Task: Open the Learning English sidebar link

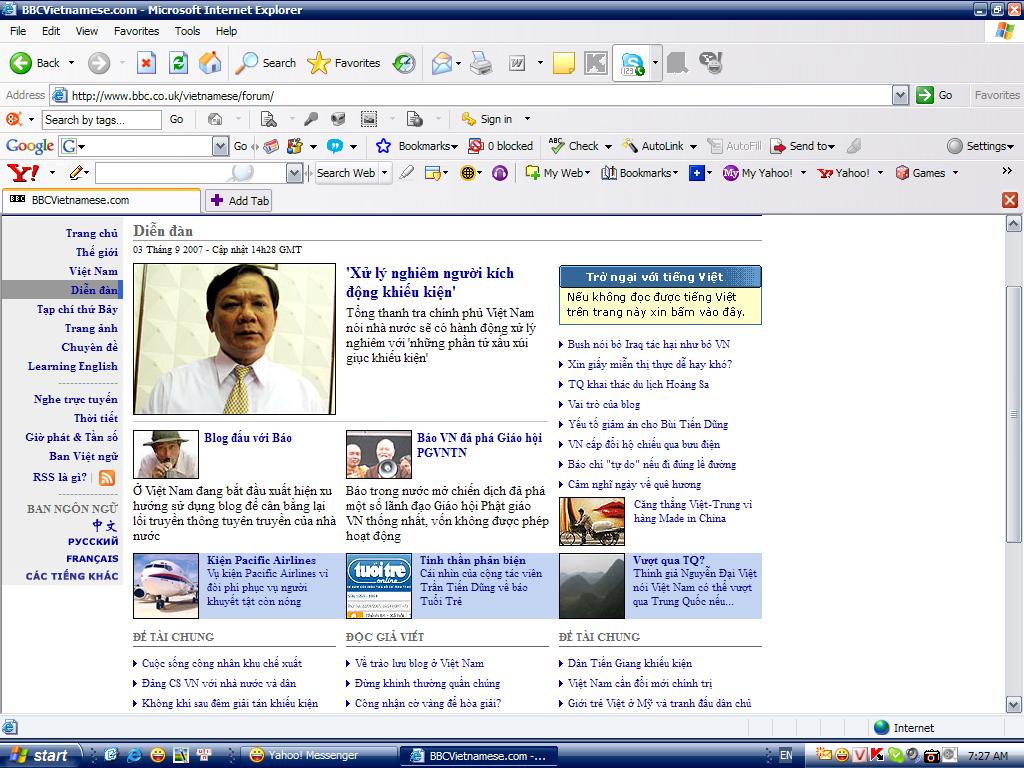Action: click(x=72, y=366)
